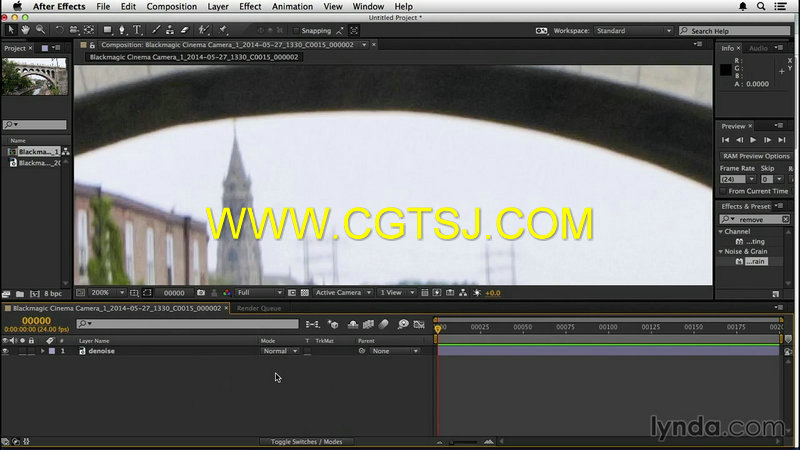Jump to first frame in Preview panel

[725, 140]
